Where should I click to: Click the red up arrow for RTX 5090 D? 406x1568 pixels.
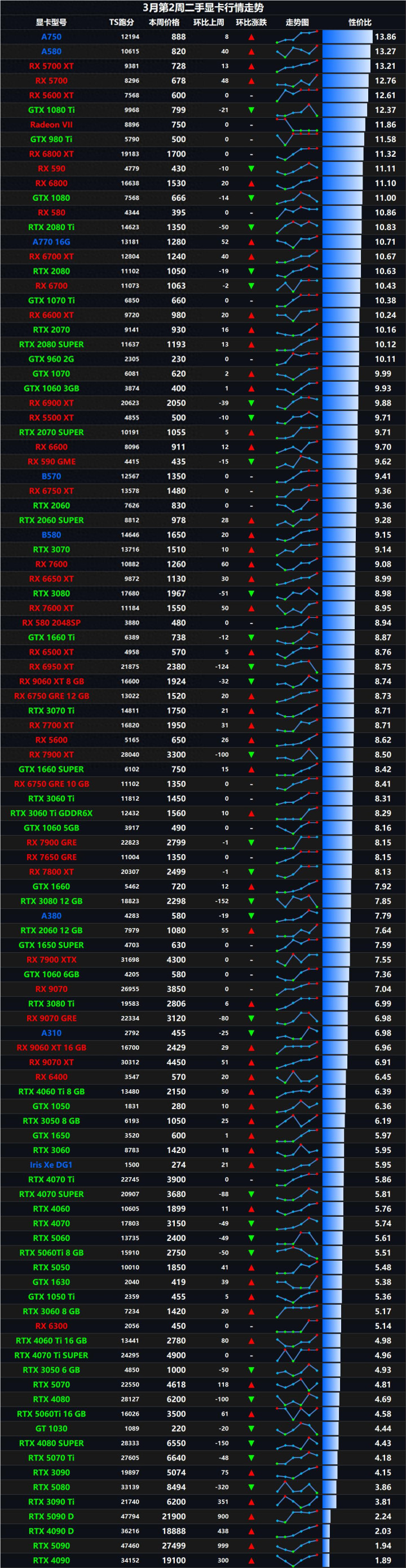coord(251,1516)
